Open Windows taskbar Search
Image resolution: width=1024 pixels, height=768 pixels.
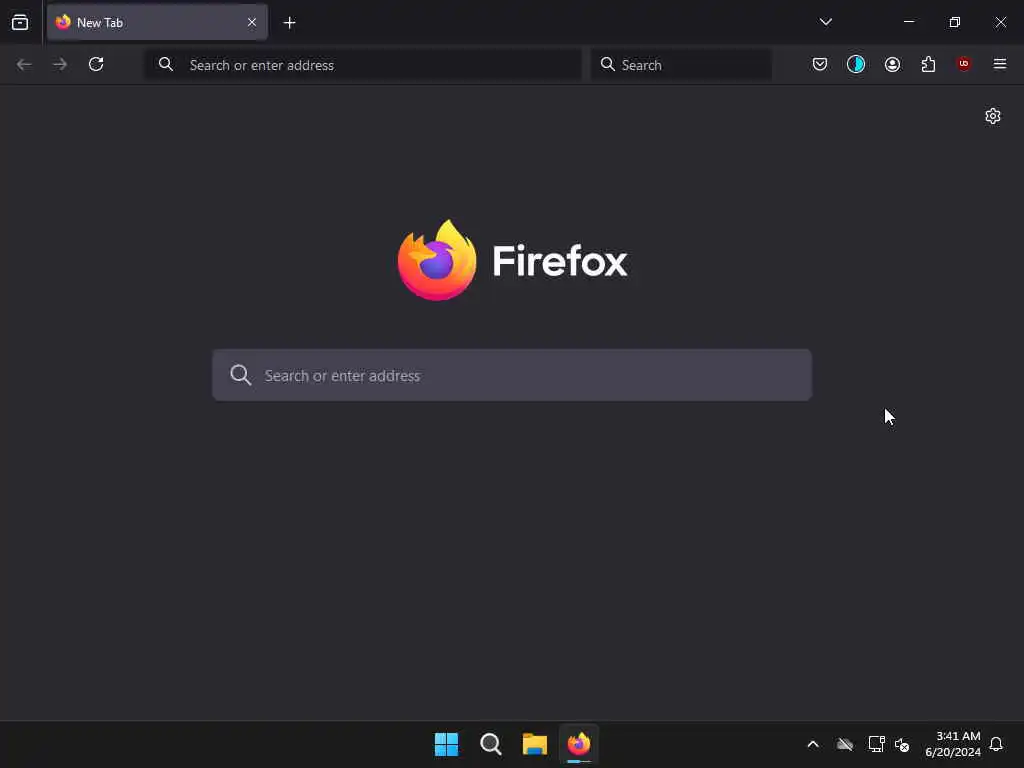(x=490, y=744)
